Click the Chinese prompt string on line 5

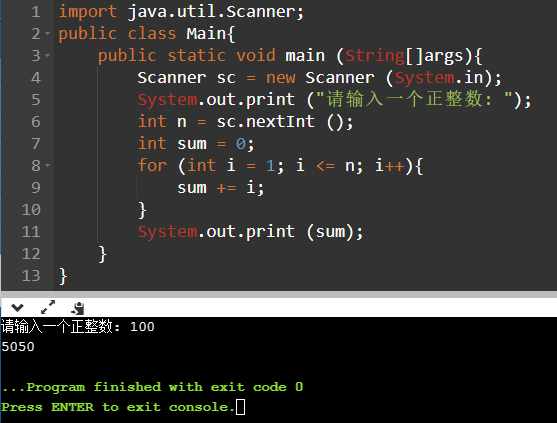tap(414, 99)
